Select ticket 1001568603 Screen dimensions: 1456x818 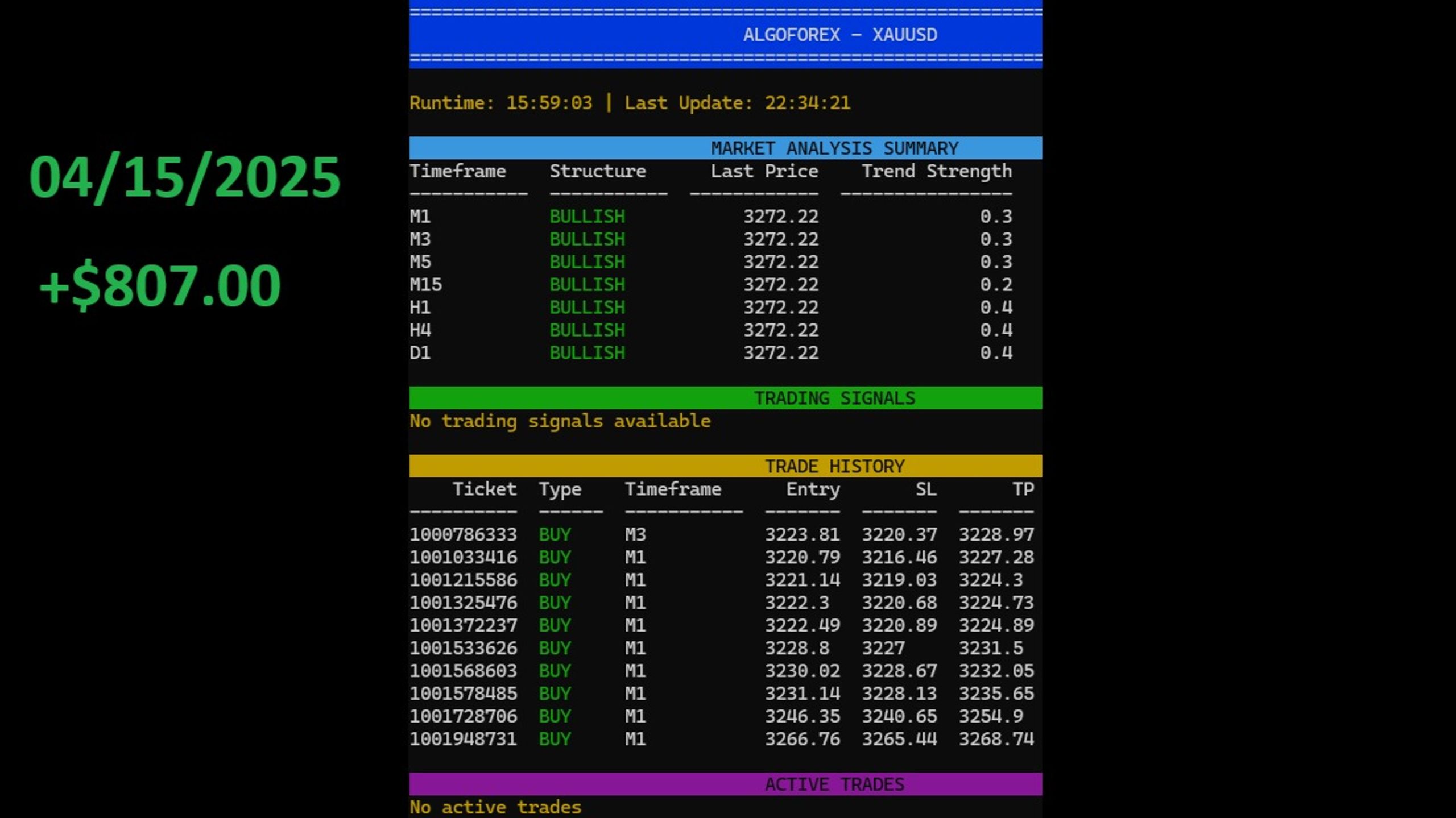464,671
